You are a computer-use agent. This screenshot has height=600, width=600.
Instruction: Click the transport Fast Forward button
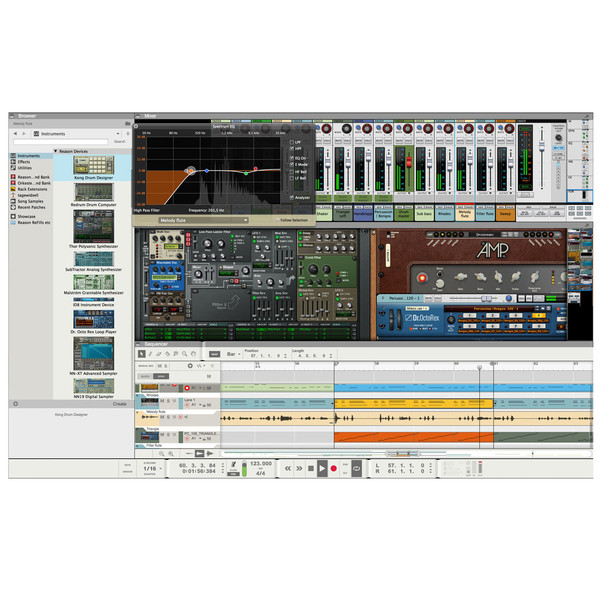(x=299, y=468)
